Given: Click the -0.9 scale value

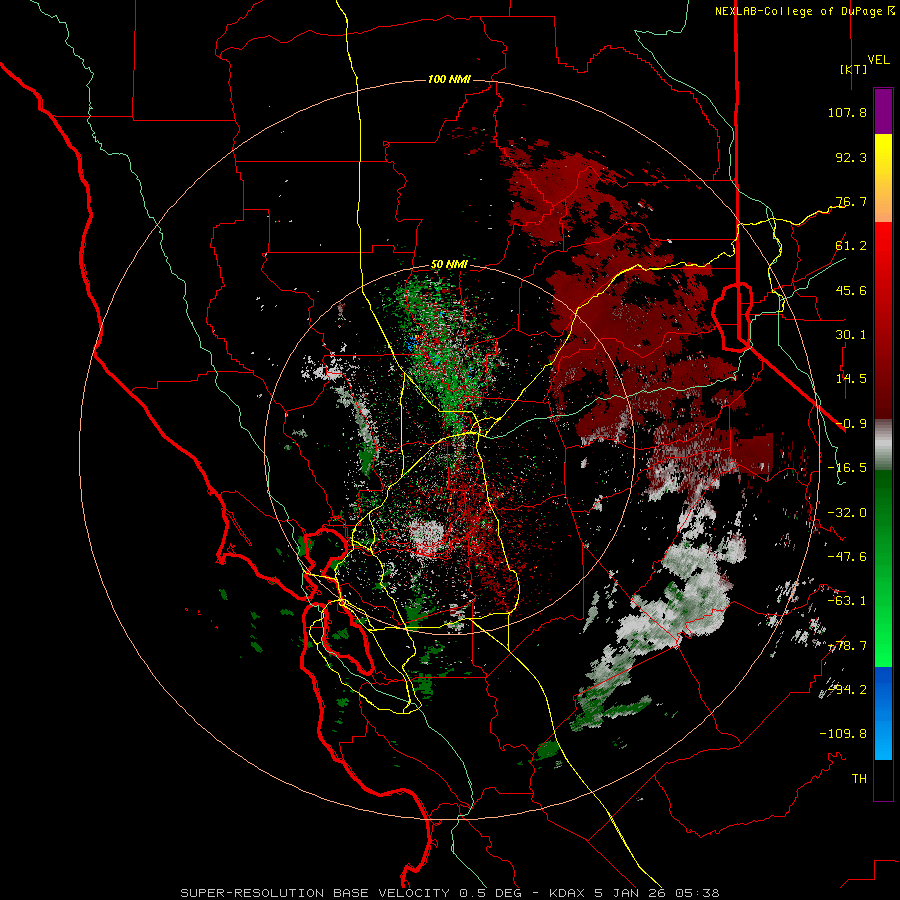Looking at the screenshot, I should tap(851, 424).
